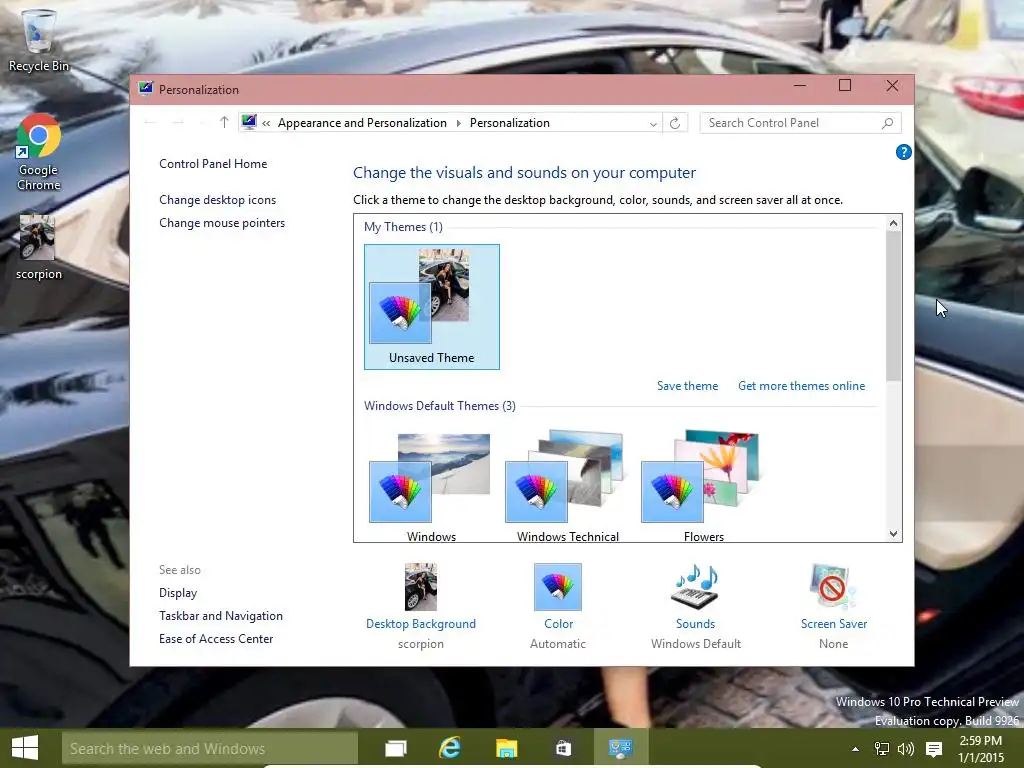Open File Explorer from taskbar
The width and height of the screenshot is (1024, 768).
(x=506, y=748)
